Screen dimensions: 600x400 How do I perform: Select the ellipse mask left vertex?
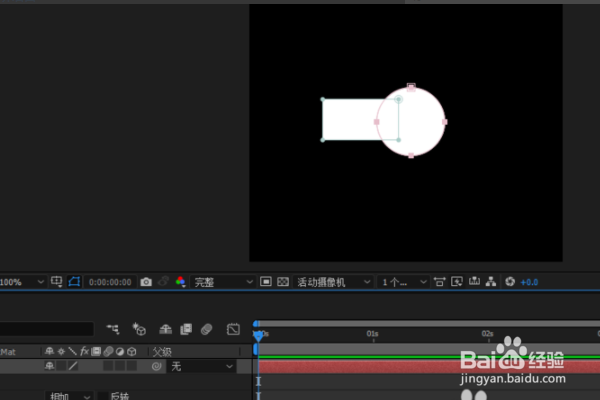pos(377,122)
